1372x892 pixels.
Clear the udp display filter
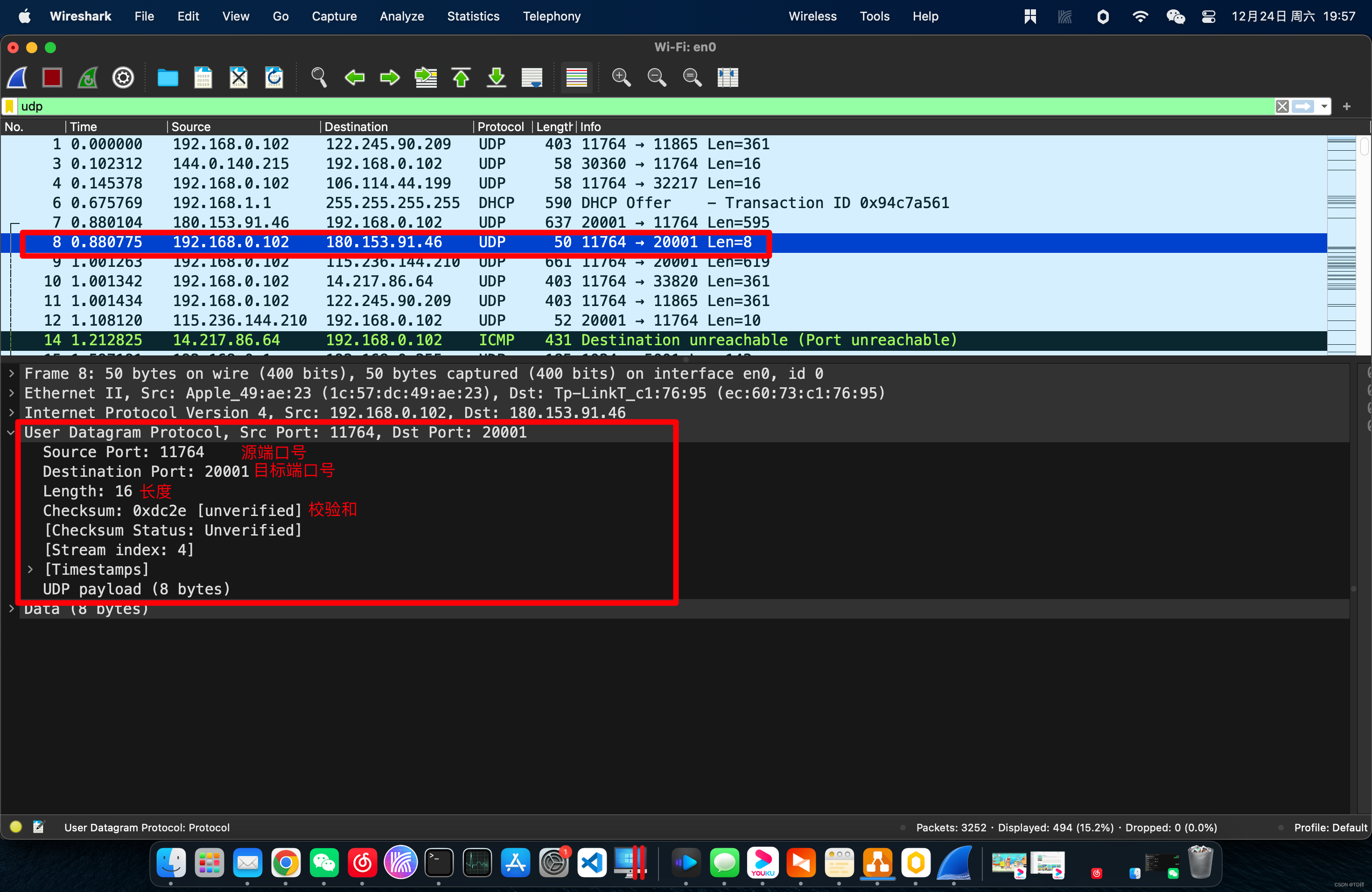[1282, 106]
